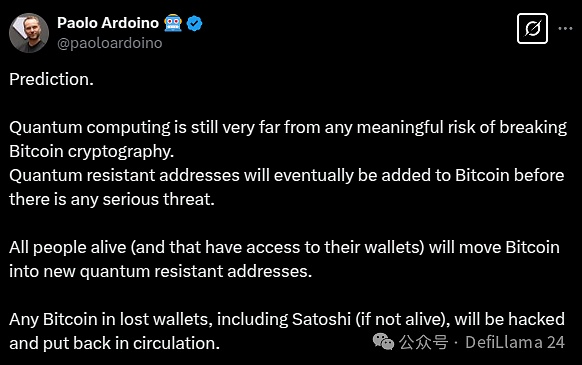Click the Bitcoin cryptography text line
Image resolution: width=582 pixels, height=365 pixels.
(92, 151)
